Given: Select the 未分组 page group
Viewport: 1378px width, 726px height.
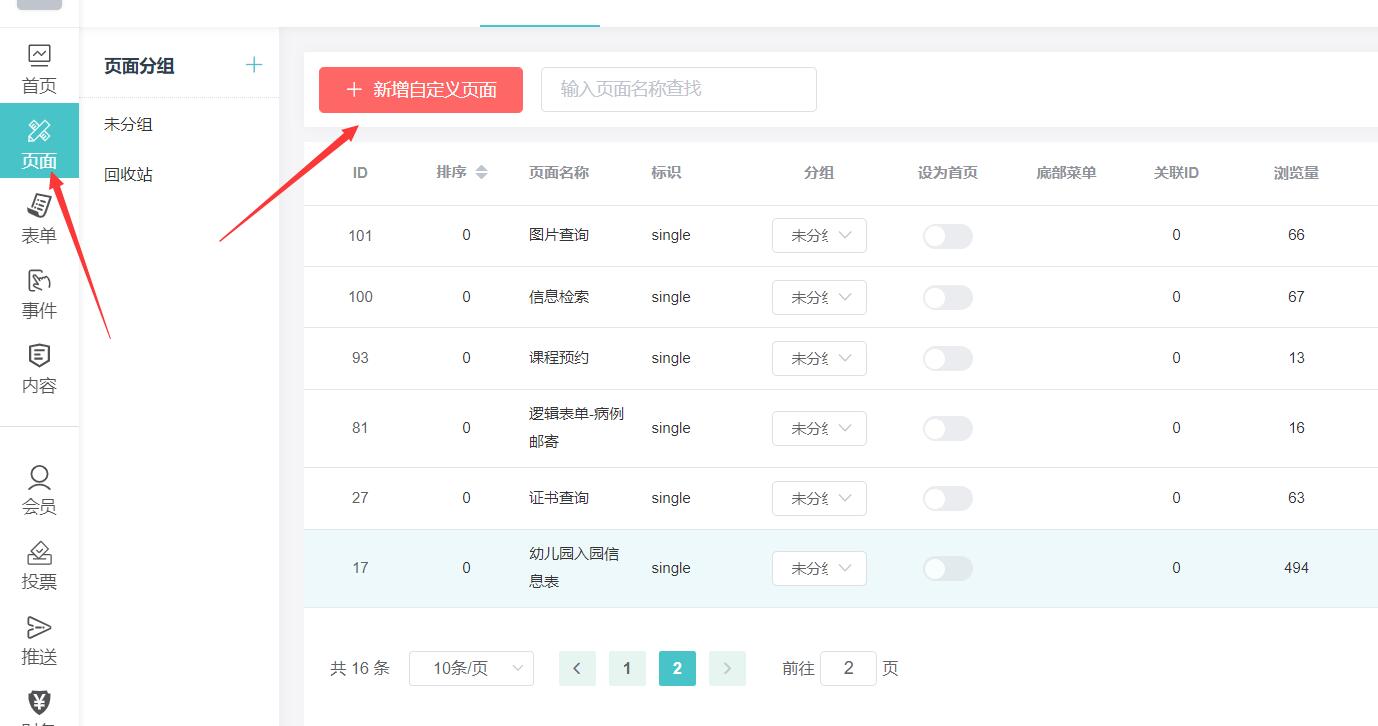Looking at the screenshot, I should point(128,124).
